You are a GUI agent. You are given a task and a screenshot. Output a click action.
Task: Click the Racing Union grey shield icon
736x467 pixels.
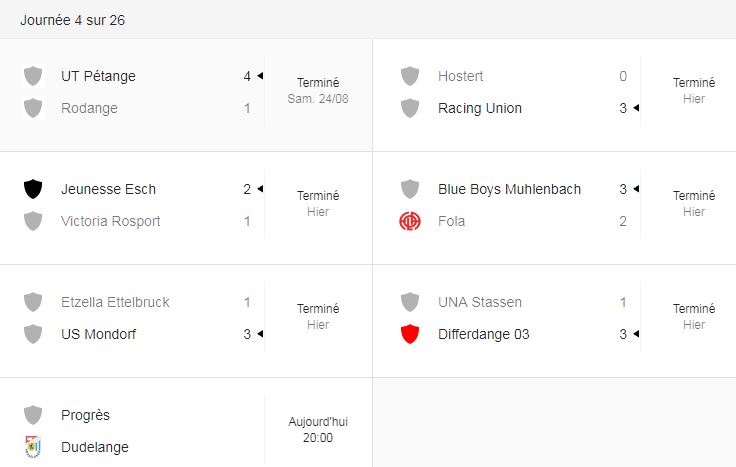point(410,108)
